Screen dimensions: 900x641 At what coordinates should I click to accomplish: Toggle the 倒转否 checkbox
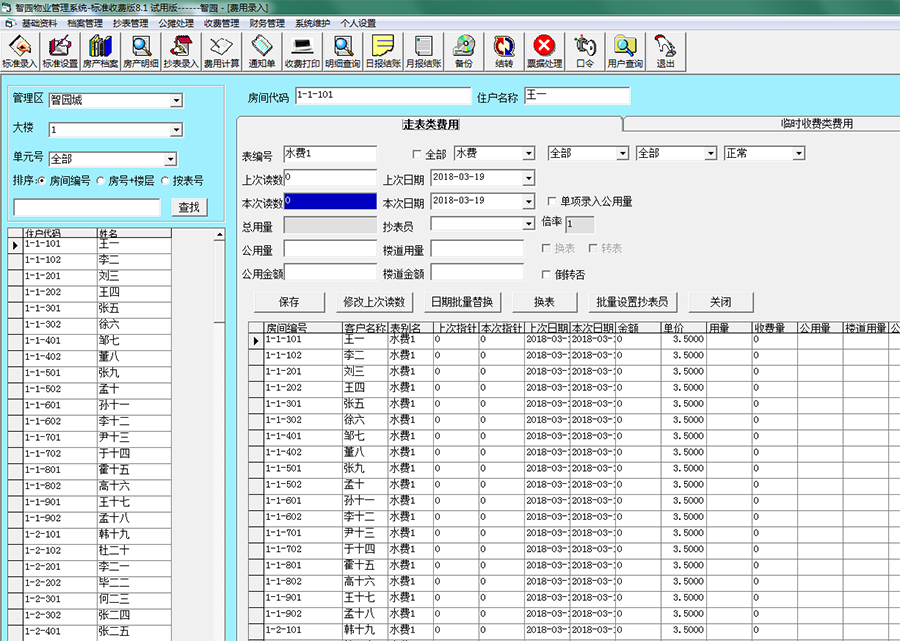click(546, 274)
